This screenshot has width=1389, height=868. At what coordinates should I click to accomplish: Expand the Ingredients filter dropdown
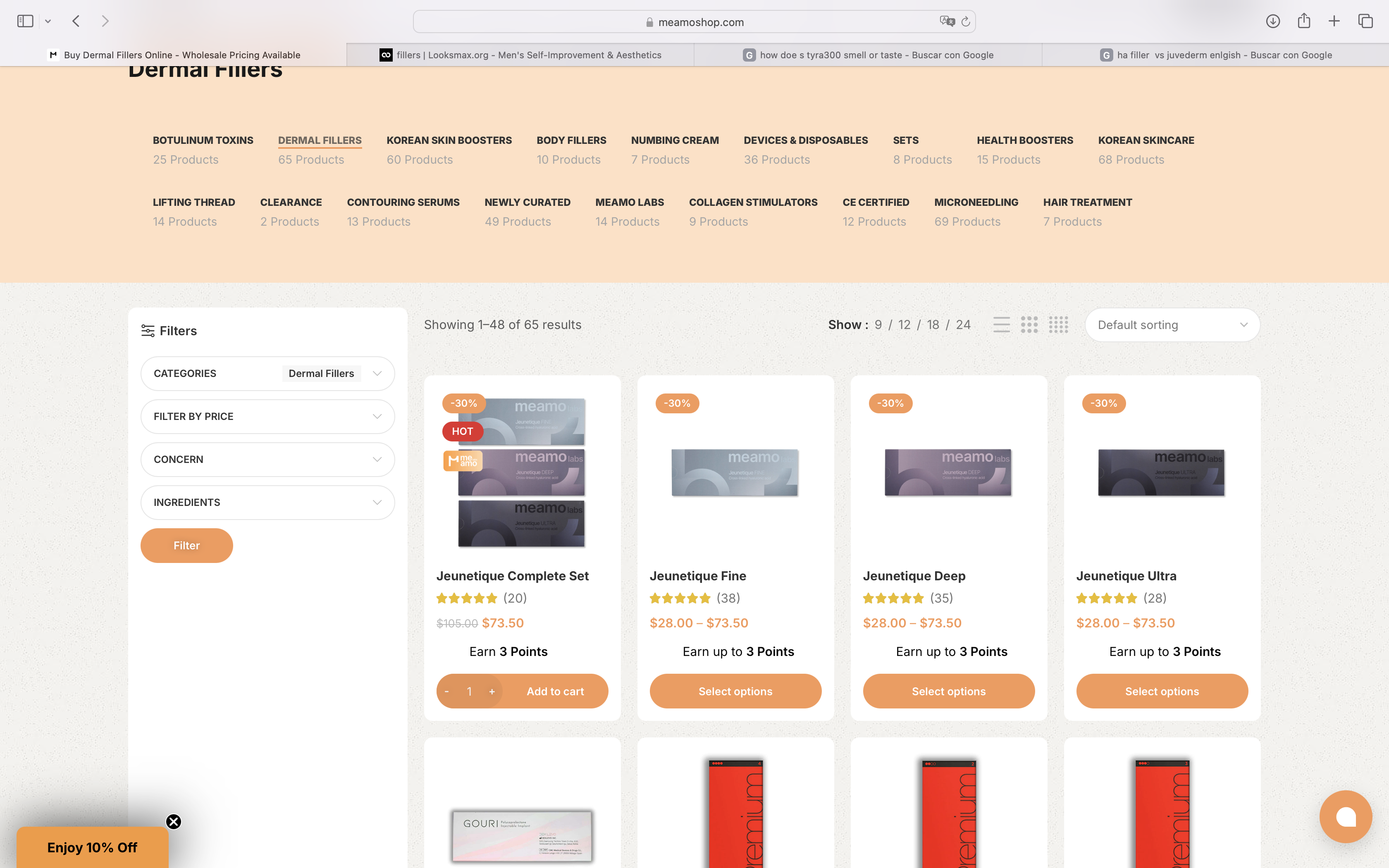click(267, 503)
